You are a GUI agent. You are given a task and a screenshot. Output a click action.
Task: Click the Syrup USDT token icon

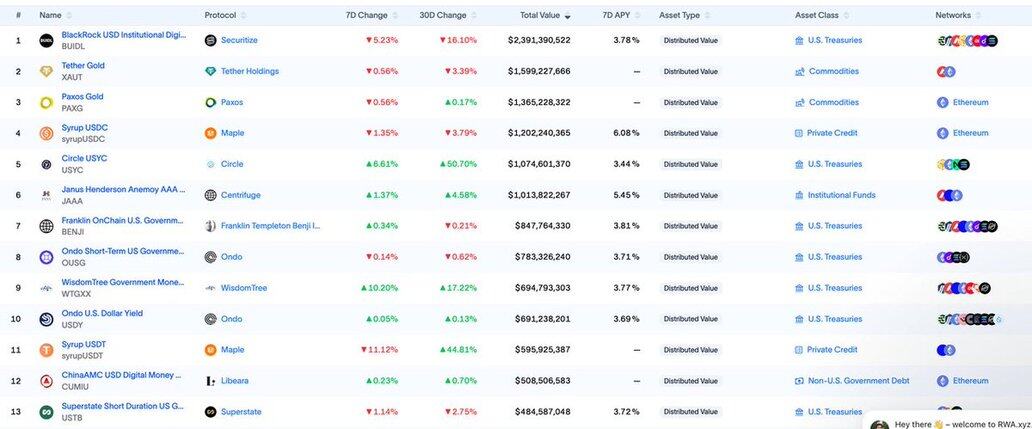(46, 351)
